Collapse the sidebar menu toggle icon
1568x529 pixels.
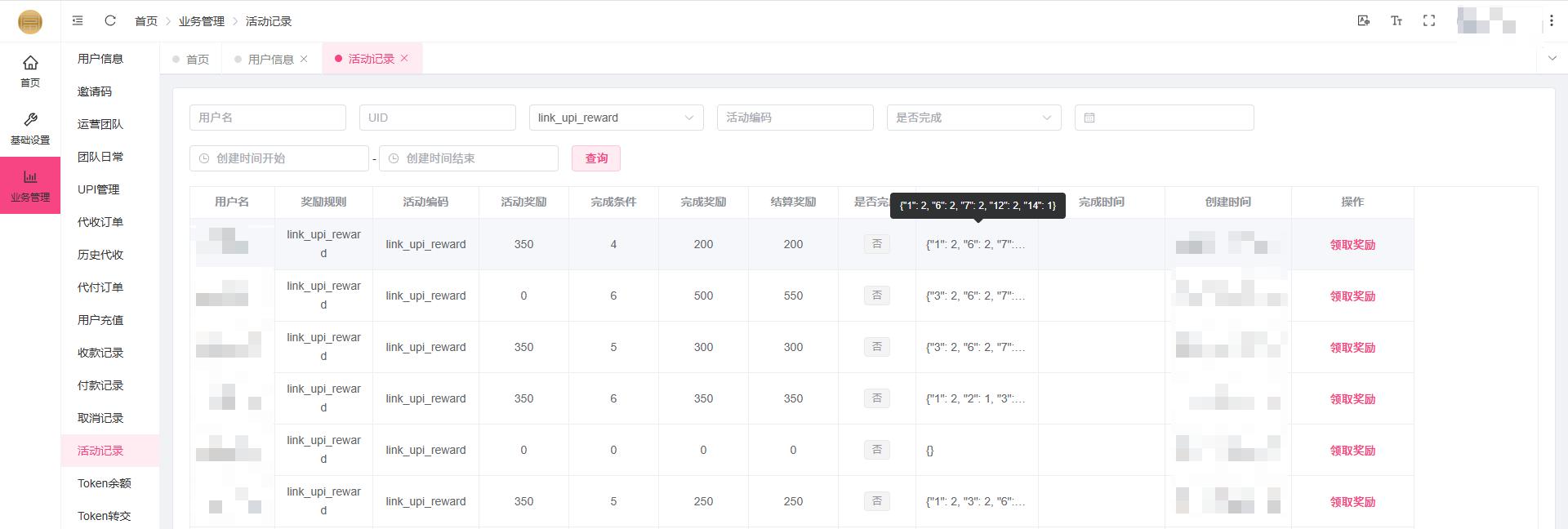tap(78, 20)
